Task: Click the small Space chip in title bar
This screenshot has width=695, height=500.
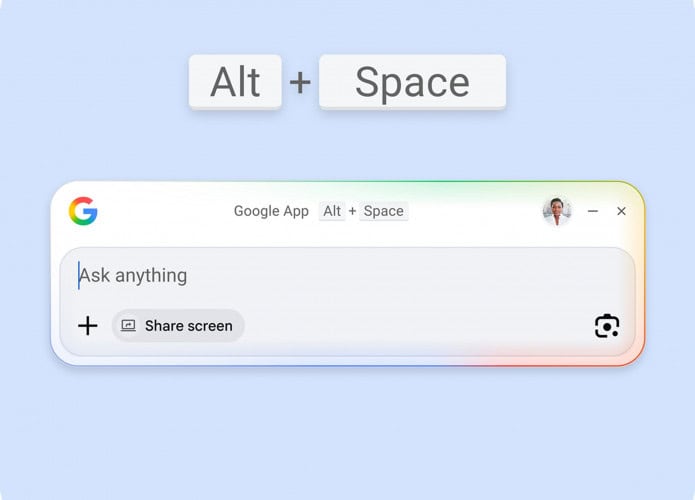Action: click(383, 211)
